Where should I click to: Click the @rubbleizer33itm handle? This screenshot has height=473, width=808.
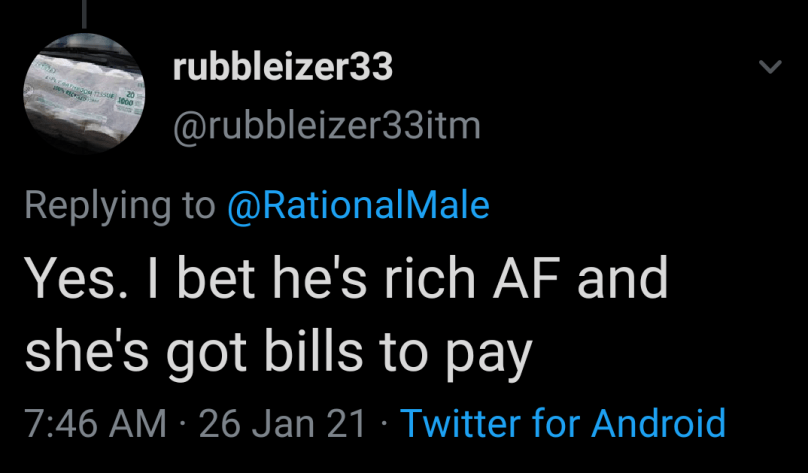327,127
